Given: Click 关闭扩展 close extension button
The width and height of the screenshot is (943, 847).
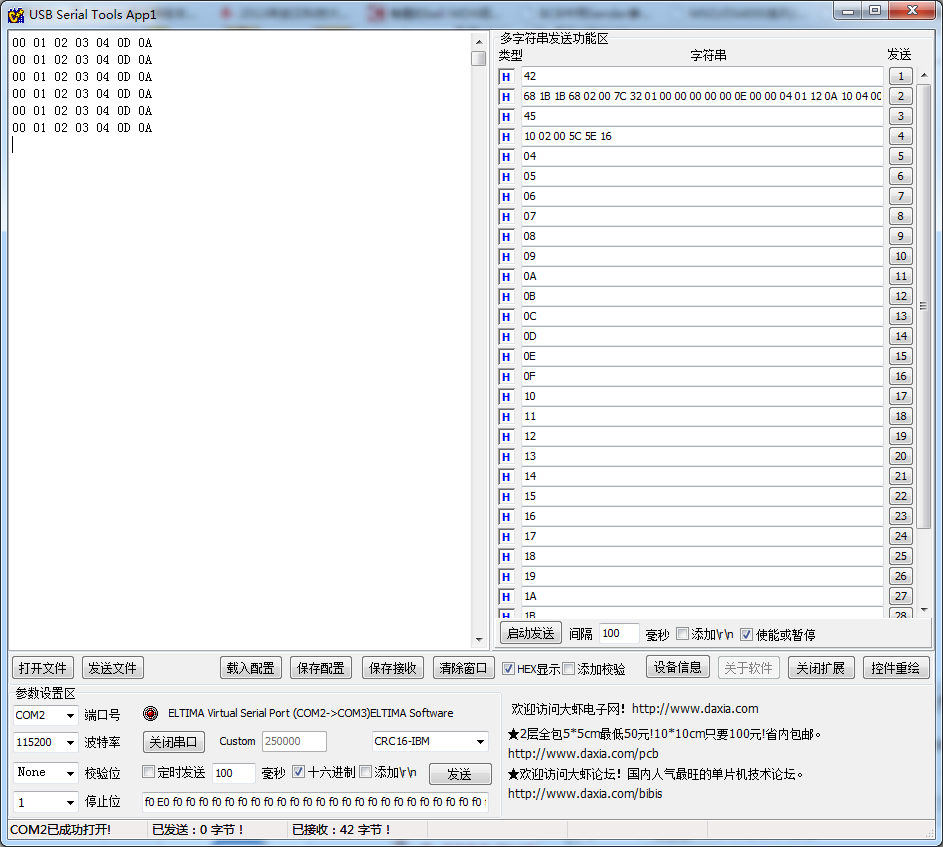Looking at the screenshot, I should click(821, 668).
